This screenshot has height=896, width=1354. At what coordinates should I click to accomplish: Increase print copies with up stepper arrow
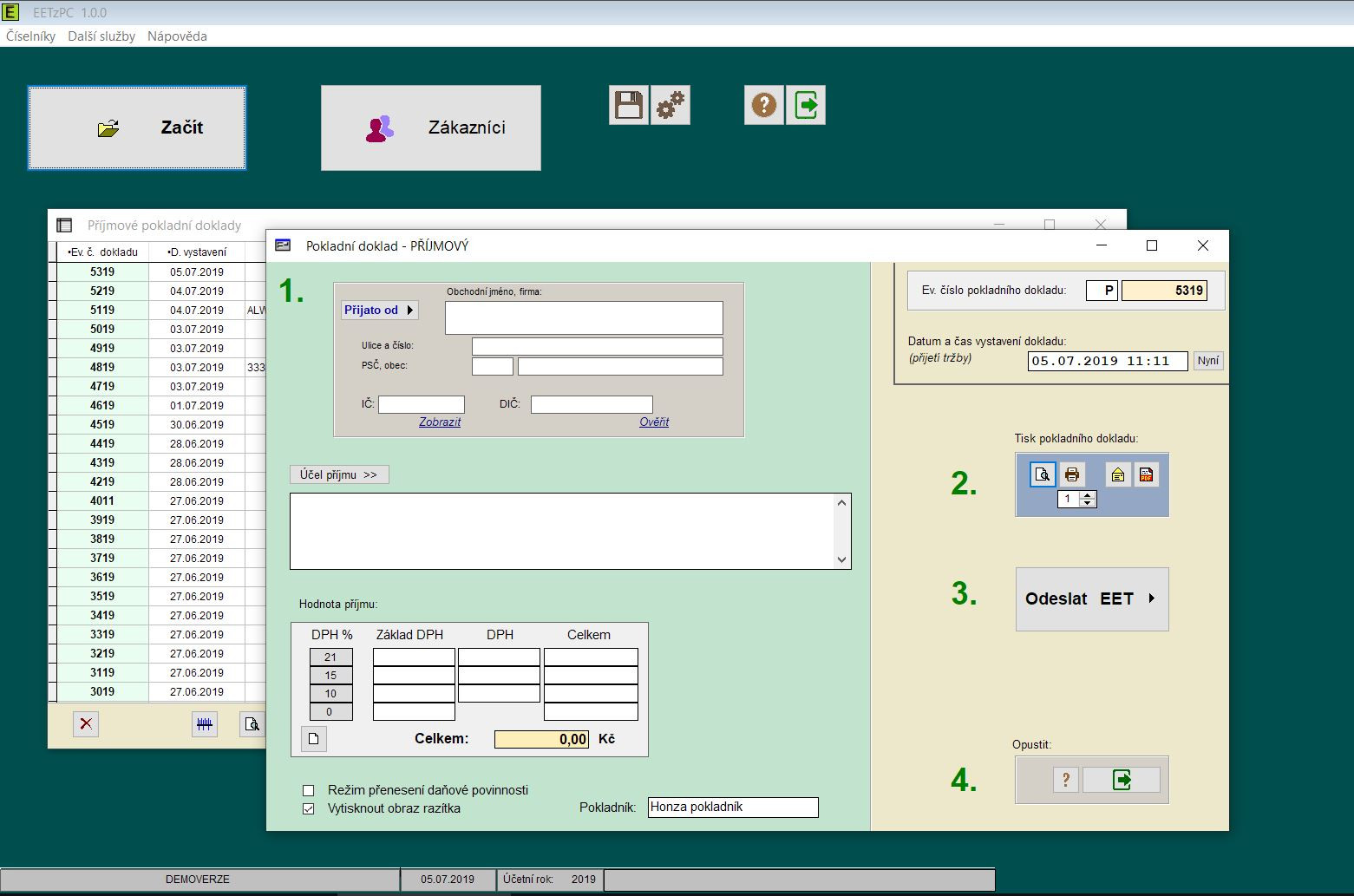pyautogui.click(x=1088, y=495)
